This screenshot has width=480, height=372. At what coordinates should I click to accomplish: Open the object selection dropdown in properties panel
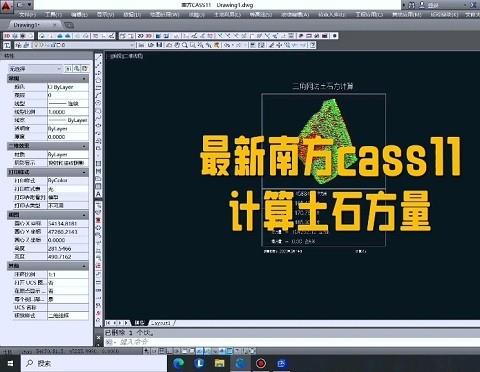pyautogui.click(x=35, y=69)
